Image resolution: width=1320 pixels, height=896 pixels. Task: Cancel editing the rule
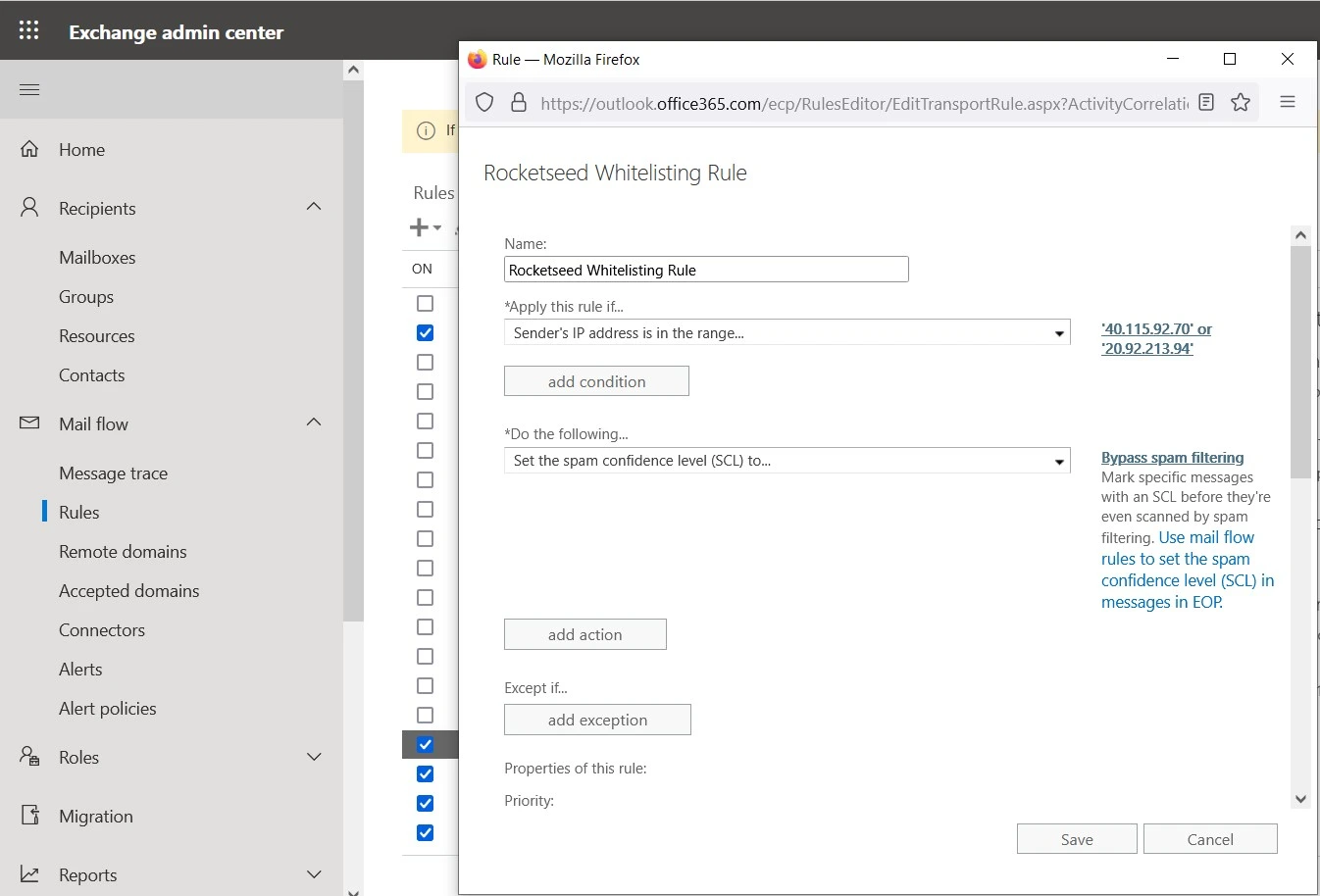(1210, 839)
